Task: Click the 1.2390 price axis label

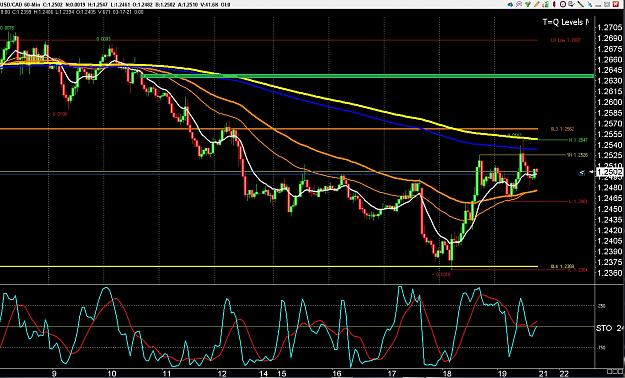Action: (609, 252)
